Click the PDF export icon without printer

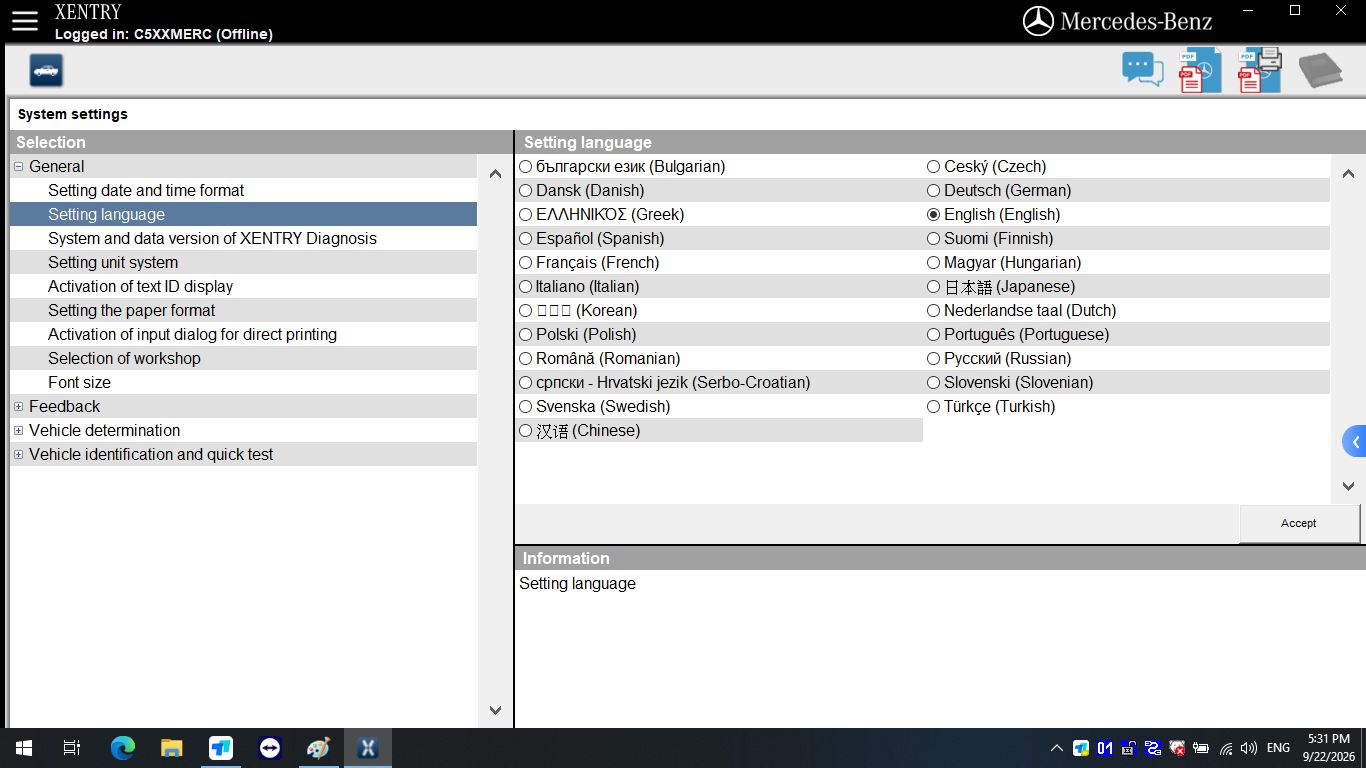point(1200,70)
